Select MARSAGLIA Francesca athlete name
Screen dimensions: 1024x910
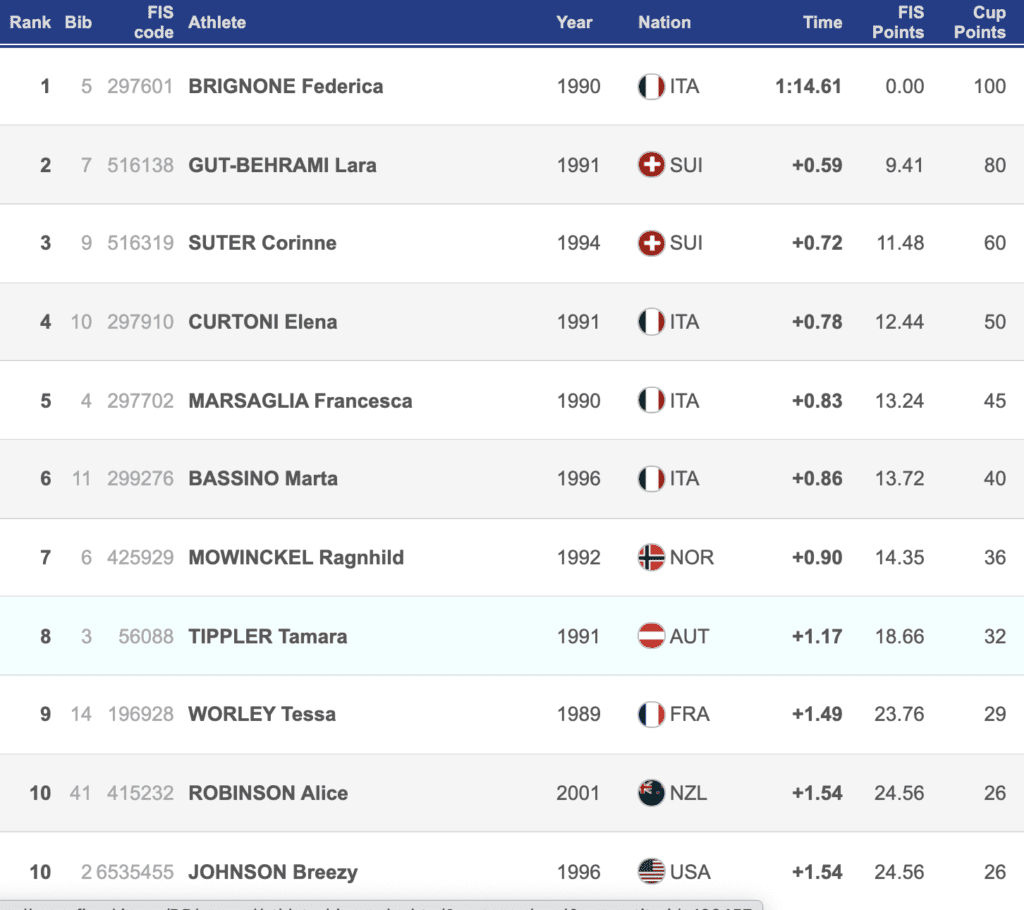[300, 401]
